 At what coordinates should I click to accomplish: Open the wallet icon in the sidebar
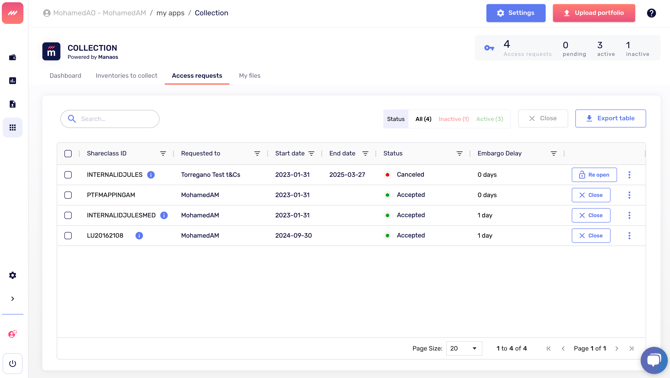(12, 57)
